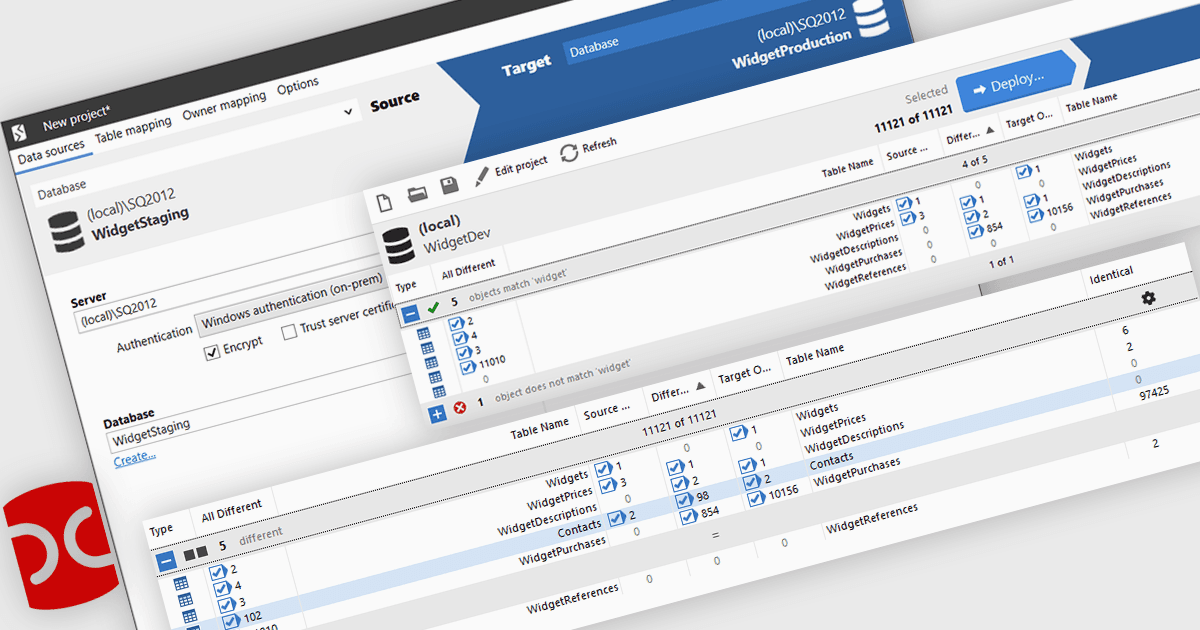1200x630 pixels.
Task: Click the app logo in the New project title bar
Action: coord(19,132)
